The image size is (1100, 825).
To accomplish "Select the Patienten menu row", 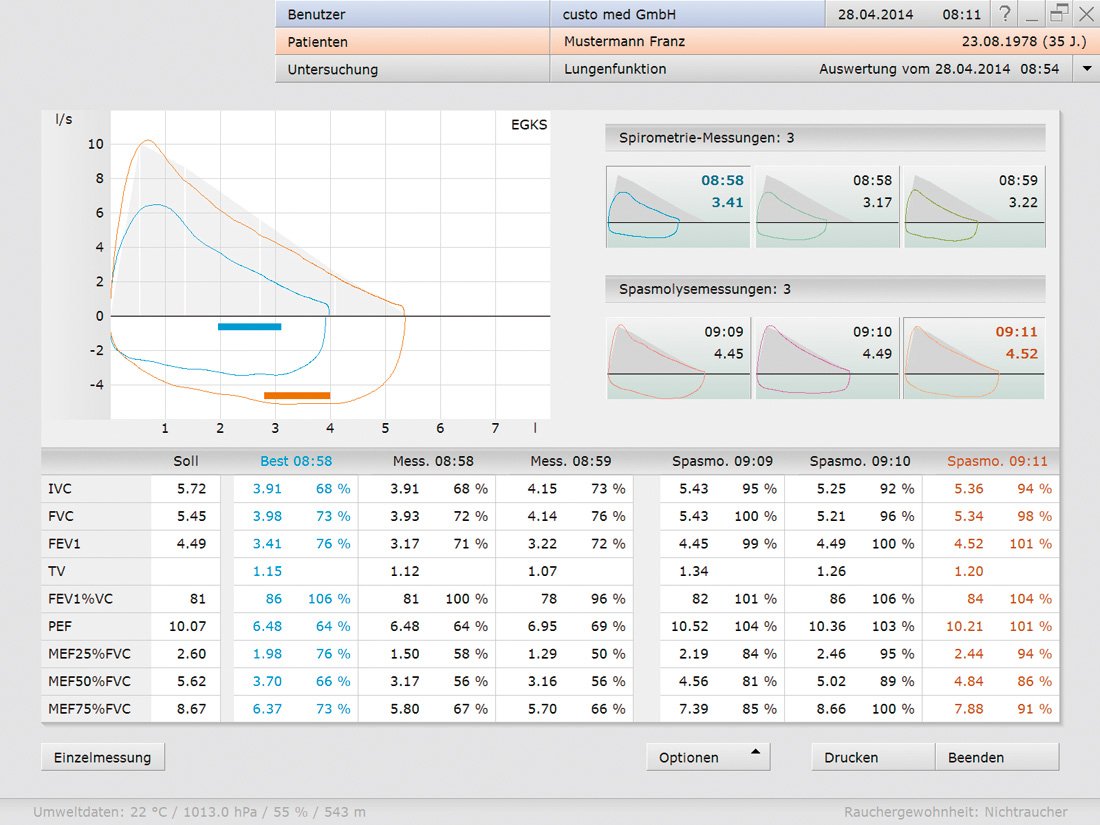I will (x=411, y=42).
